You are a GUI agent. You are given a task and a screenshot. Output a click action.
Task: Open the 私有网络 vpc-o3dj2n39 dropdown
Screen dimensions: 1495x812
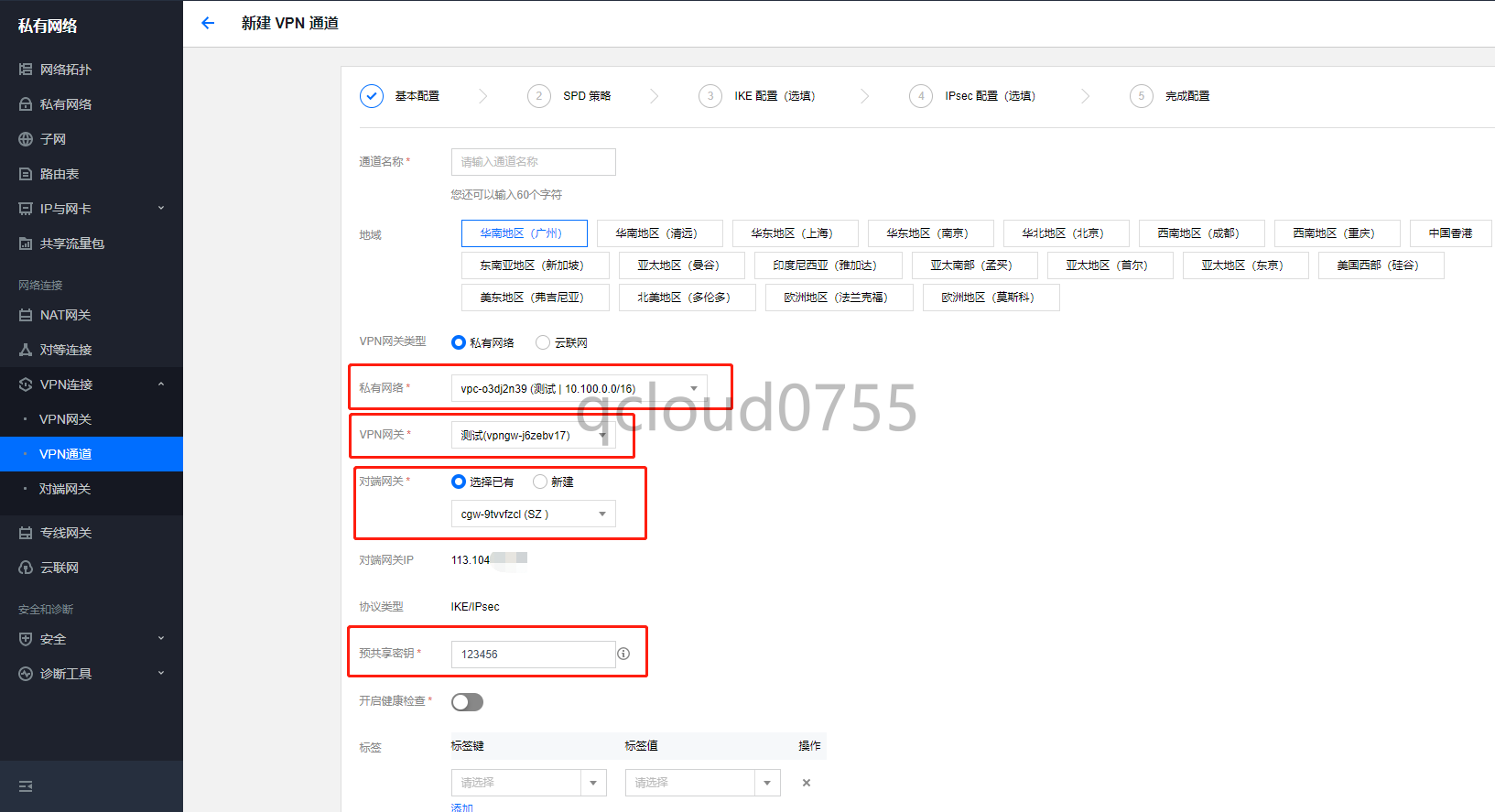579,388
